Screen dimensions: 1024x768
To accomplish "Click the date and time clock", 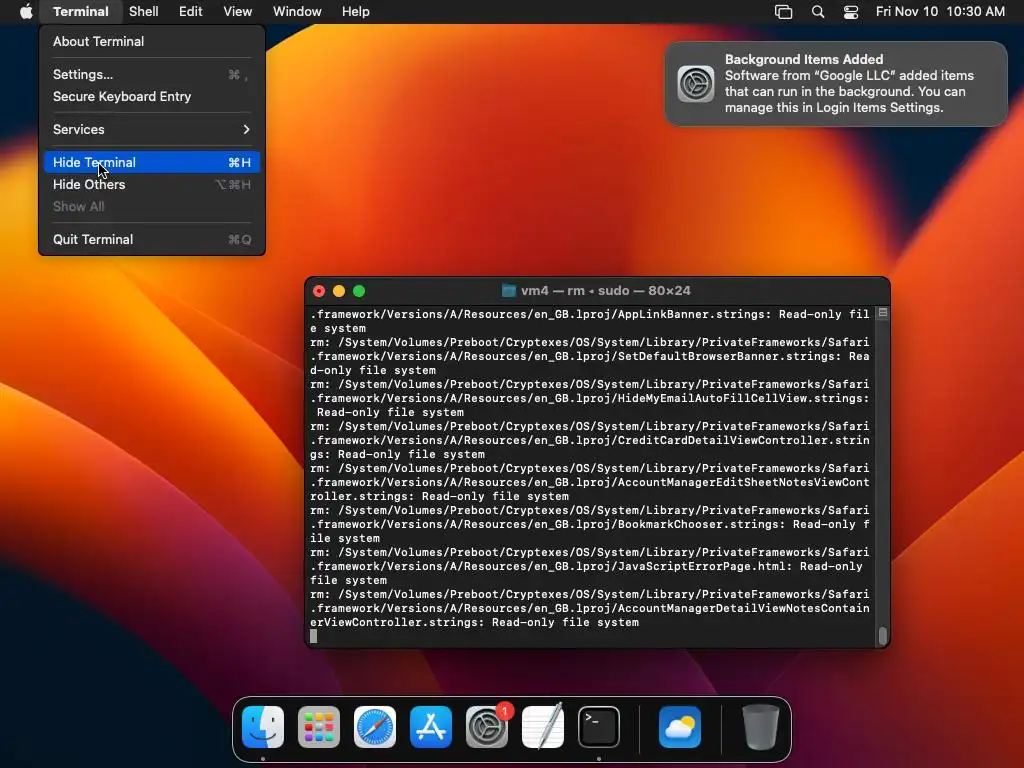I will pos(940,12).
